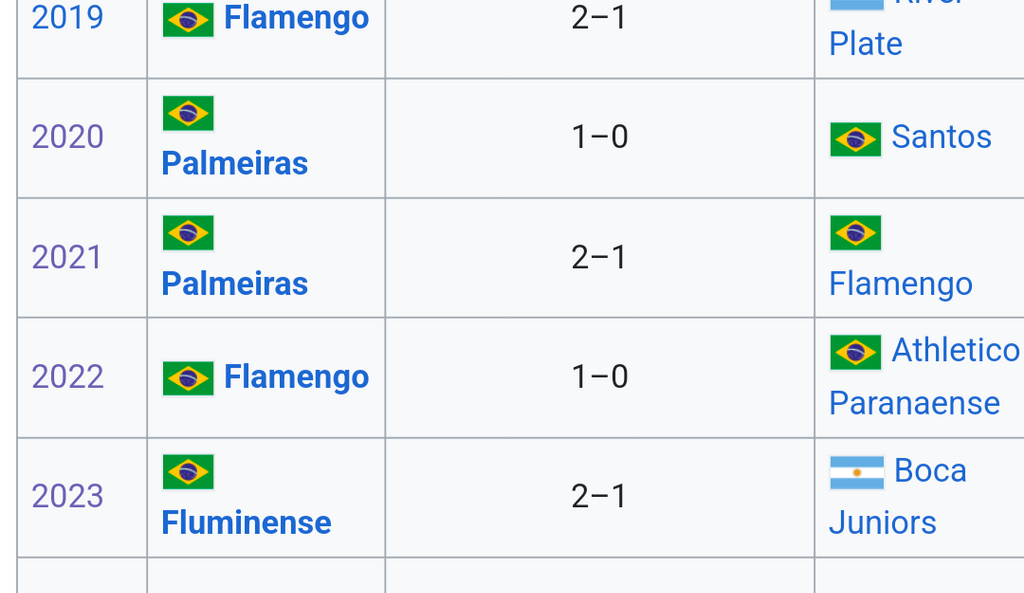Click Brazil flag above Palmeiras in 2020 row
Screen dimensions: 1024x593
188,114
